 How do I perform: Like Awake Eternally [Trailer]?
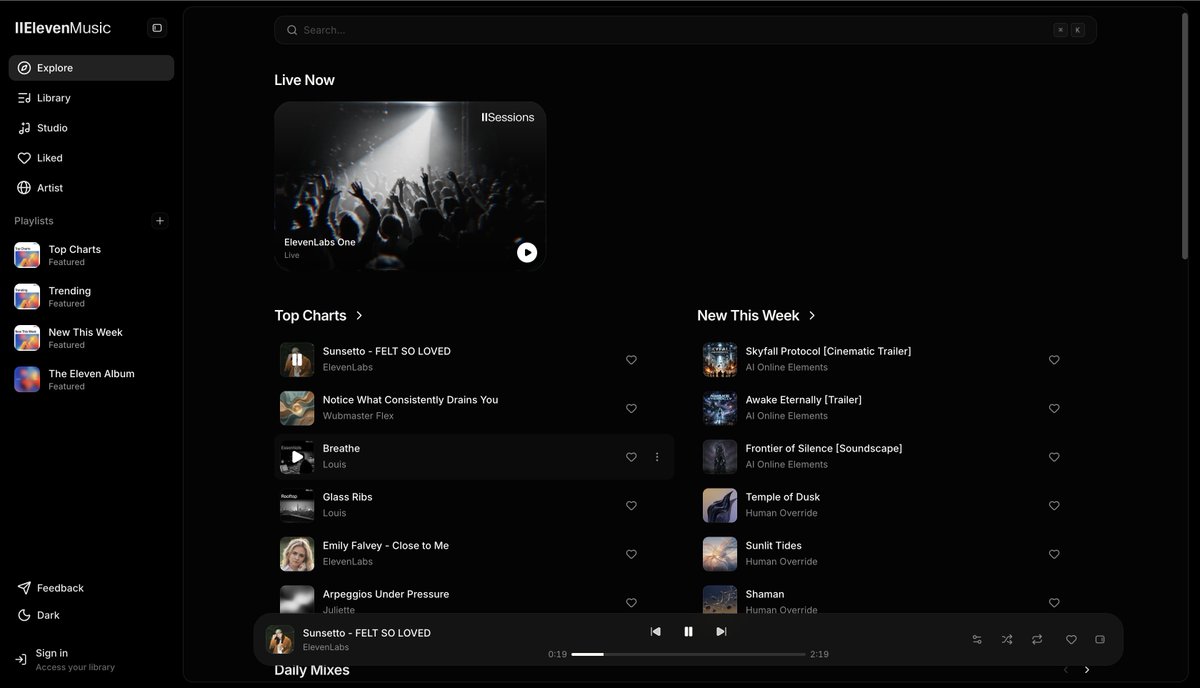(x=1054, y=408)
